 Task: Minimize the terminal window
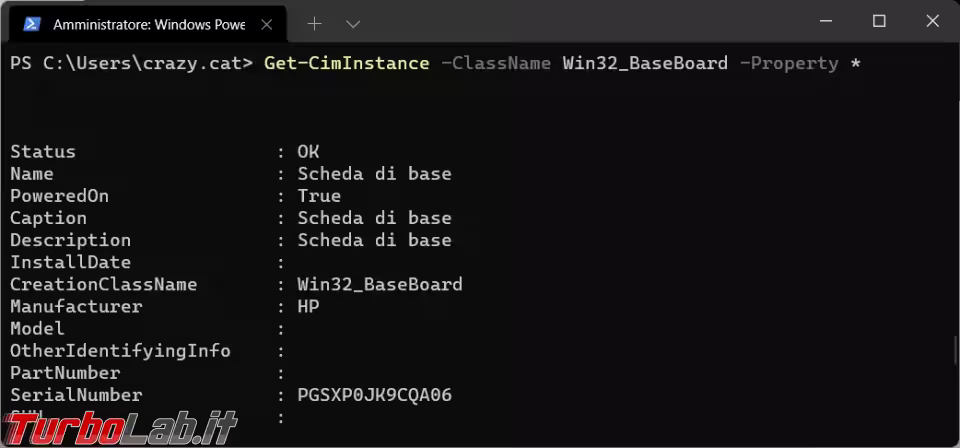click(827, 21)
